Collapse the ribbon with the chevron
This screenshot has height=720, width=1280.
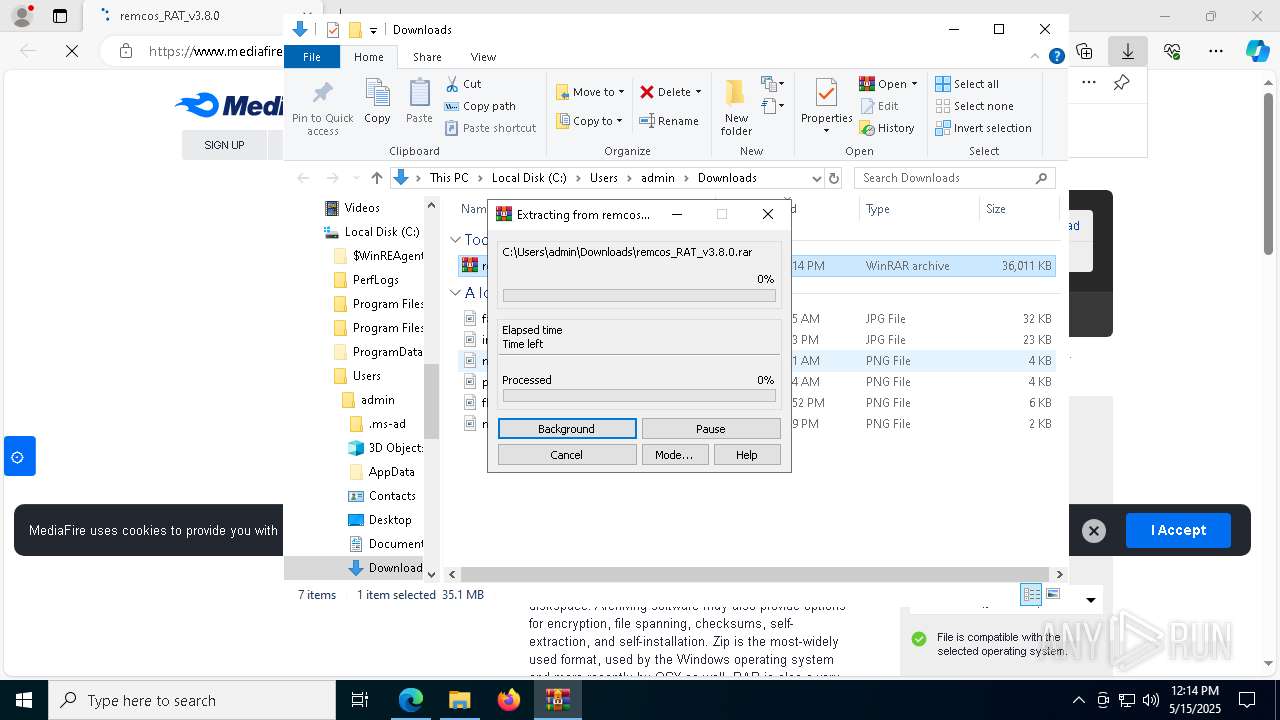(x=1037, y=57)
